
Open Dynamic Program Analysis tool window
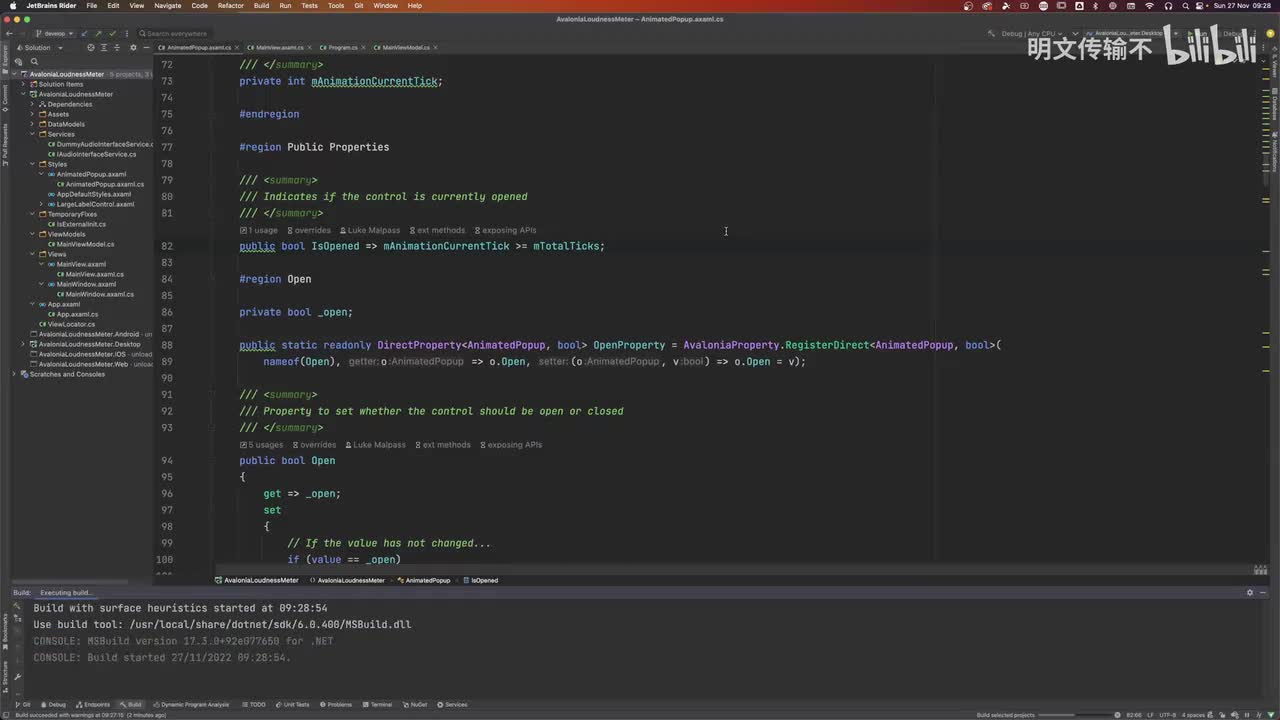(190, 704)
